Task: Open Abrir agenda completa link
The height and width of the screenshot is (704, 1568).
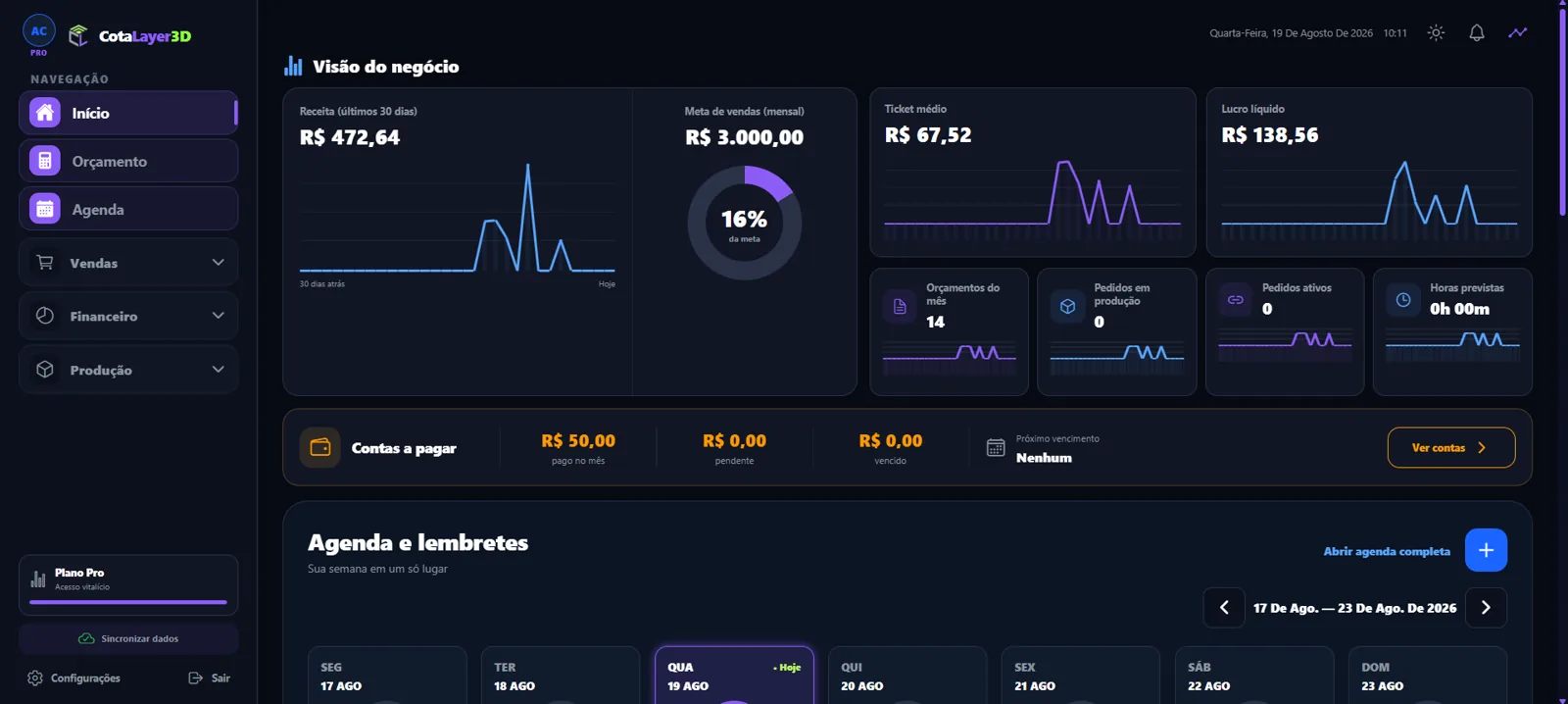Action: point(1387,551)
